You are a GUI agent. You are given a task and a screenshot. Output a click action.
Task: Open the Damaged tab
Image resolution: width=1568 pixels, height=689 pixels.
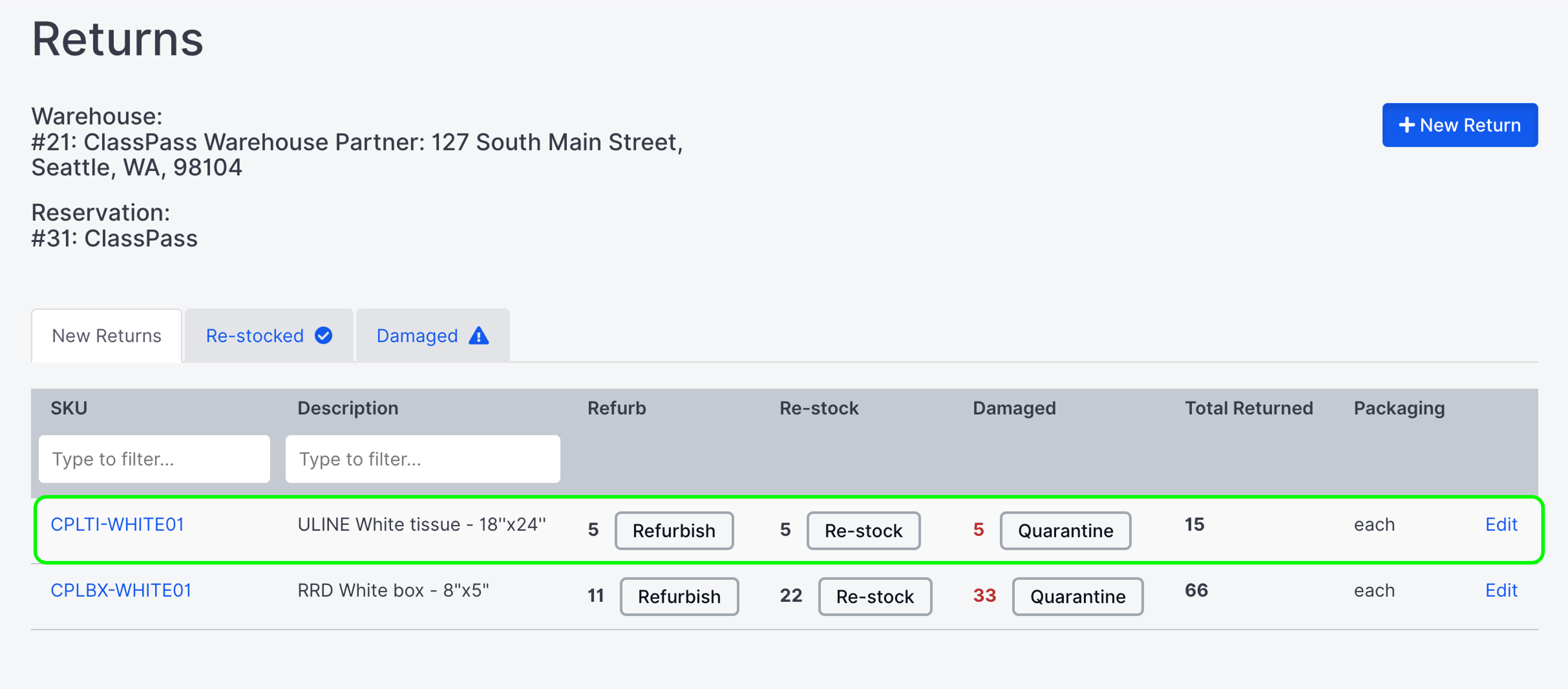(417, 335)
